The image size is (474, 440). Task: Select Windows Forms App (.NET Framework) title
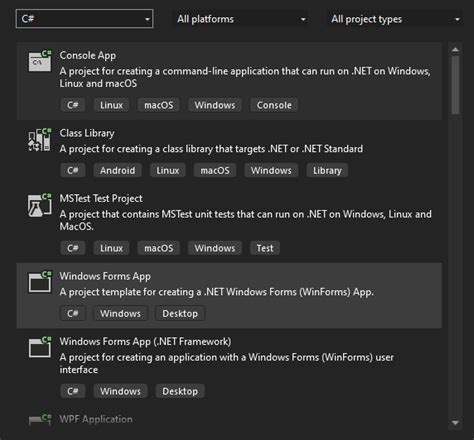(145, 342)
